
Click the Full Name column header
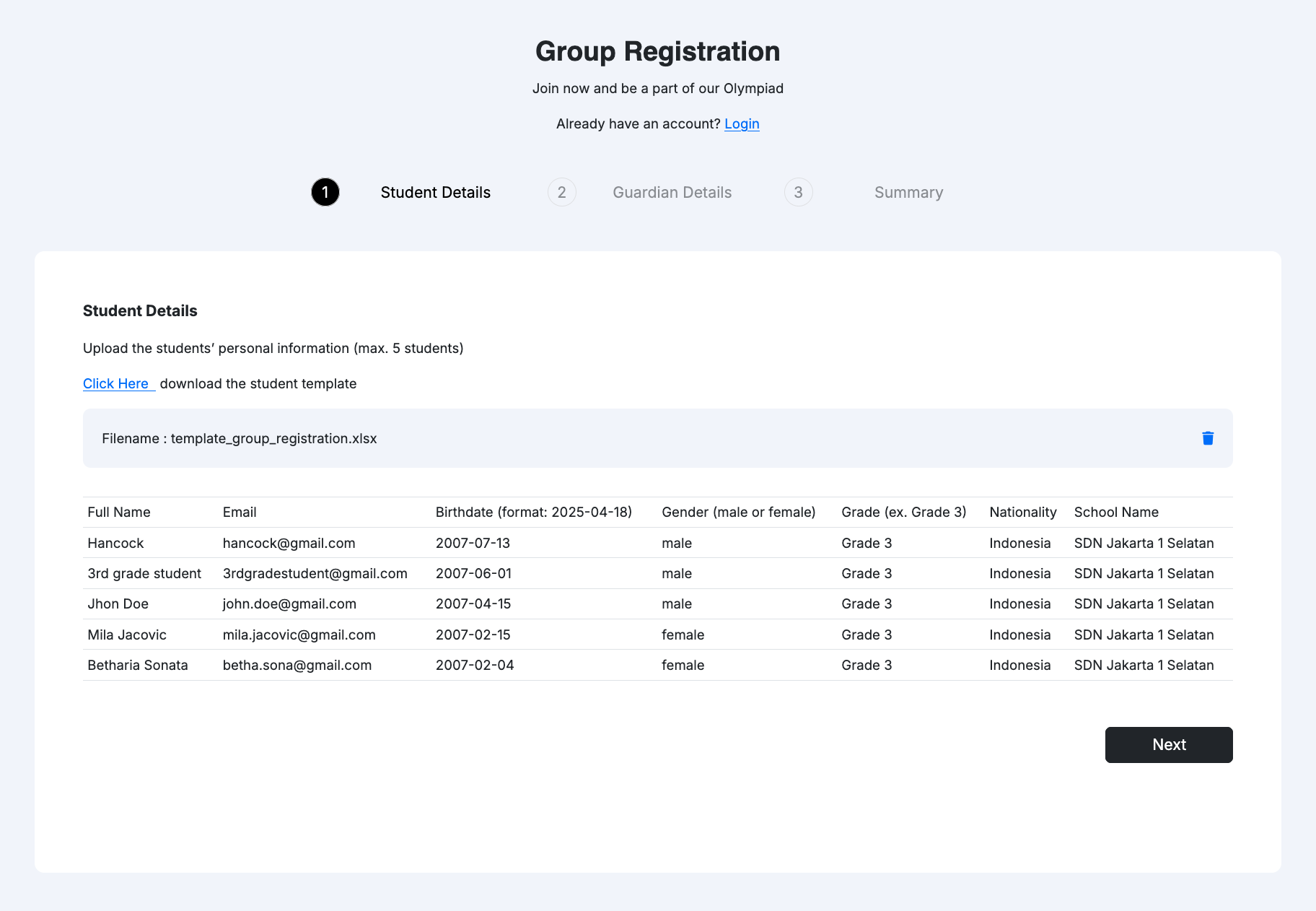tap(119, 512)
